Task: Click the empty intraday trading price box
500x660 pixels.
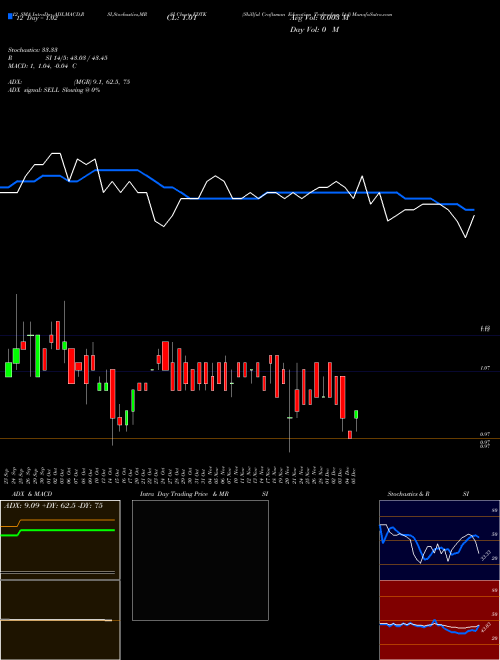Action: pos(200,560)
